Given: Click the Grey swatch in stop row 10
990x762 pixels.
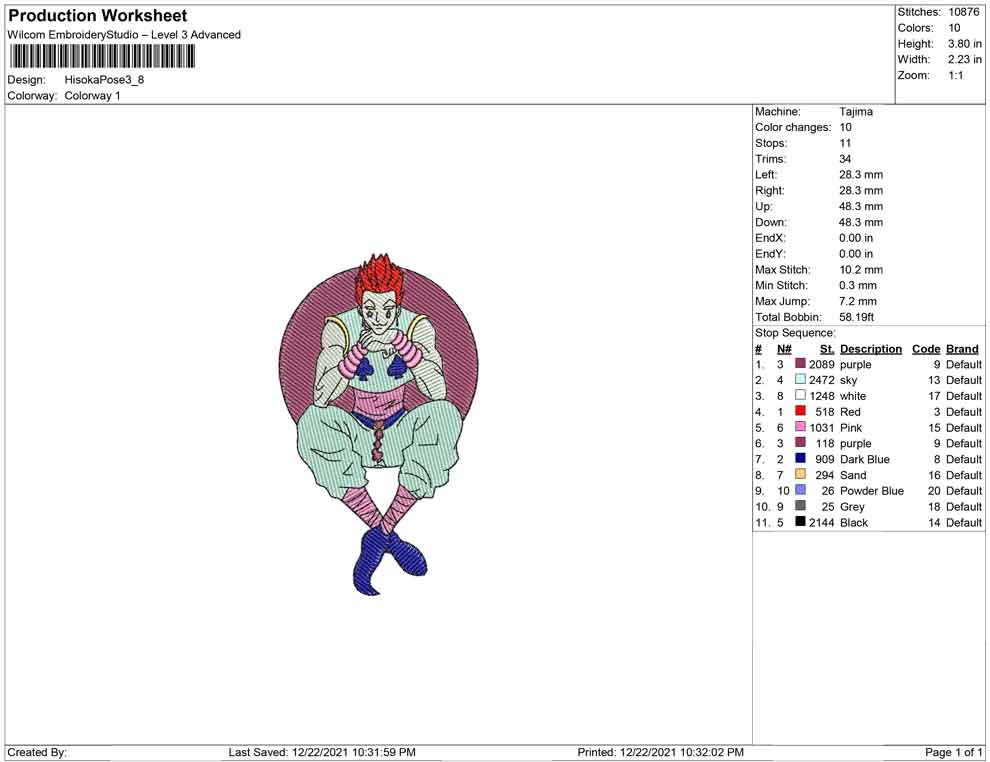Looking at the screenshot, I should (800, 506).
